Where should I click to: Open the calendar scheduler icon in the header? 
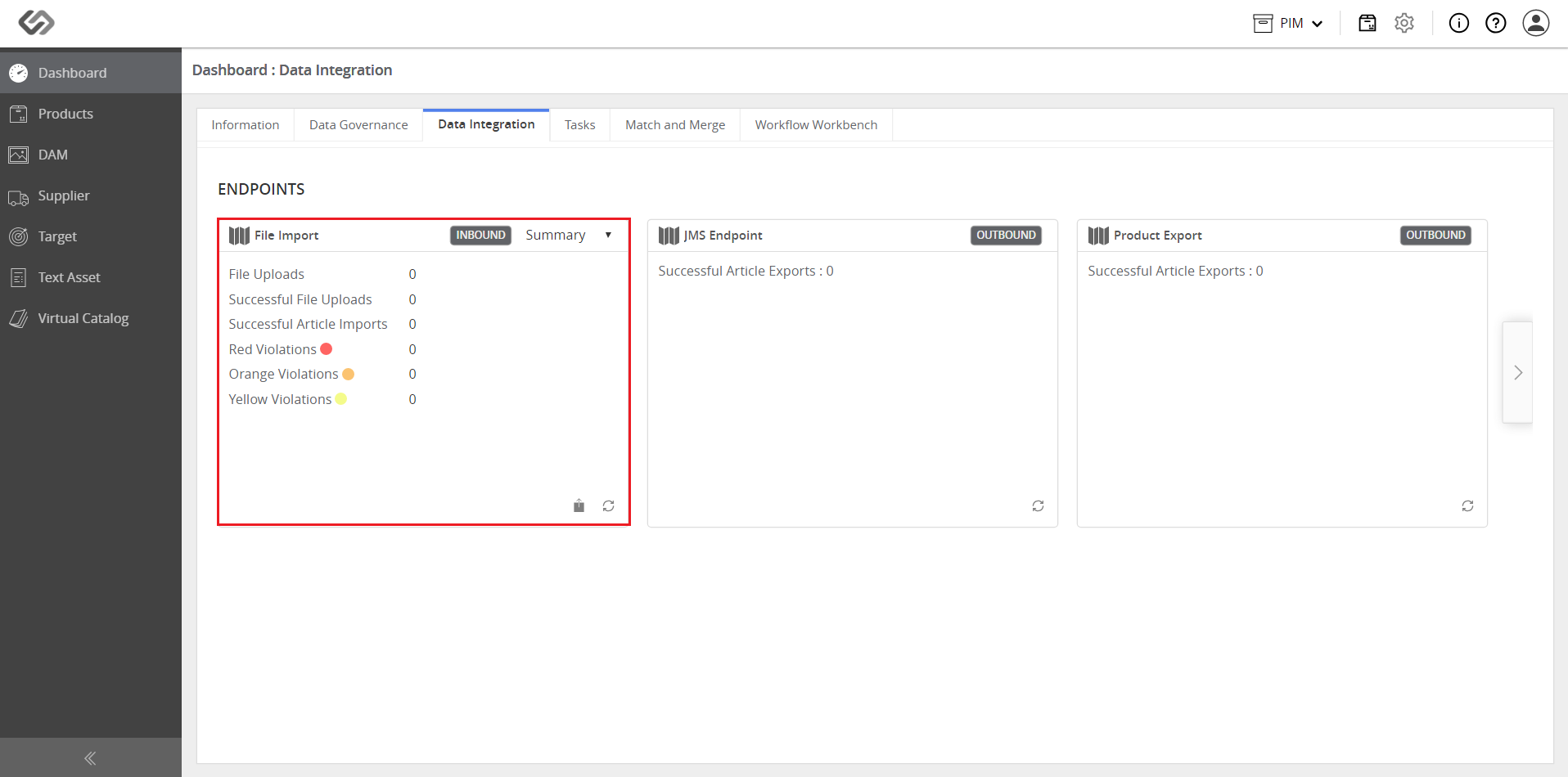point(1367,23)
